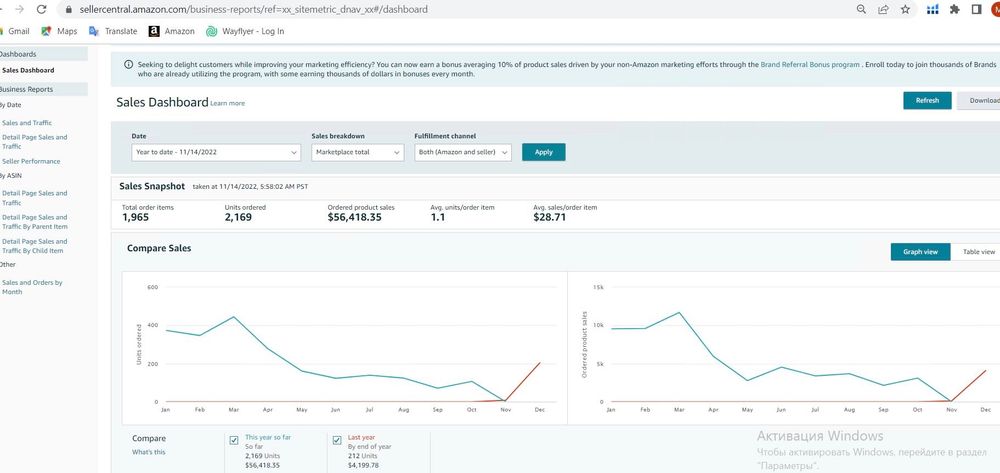Open the Wayflyer - Log In bookmark
1000x473 pixels.
[x=245, y=31]
